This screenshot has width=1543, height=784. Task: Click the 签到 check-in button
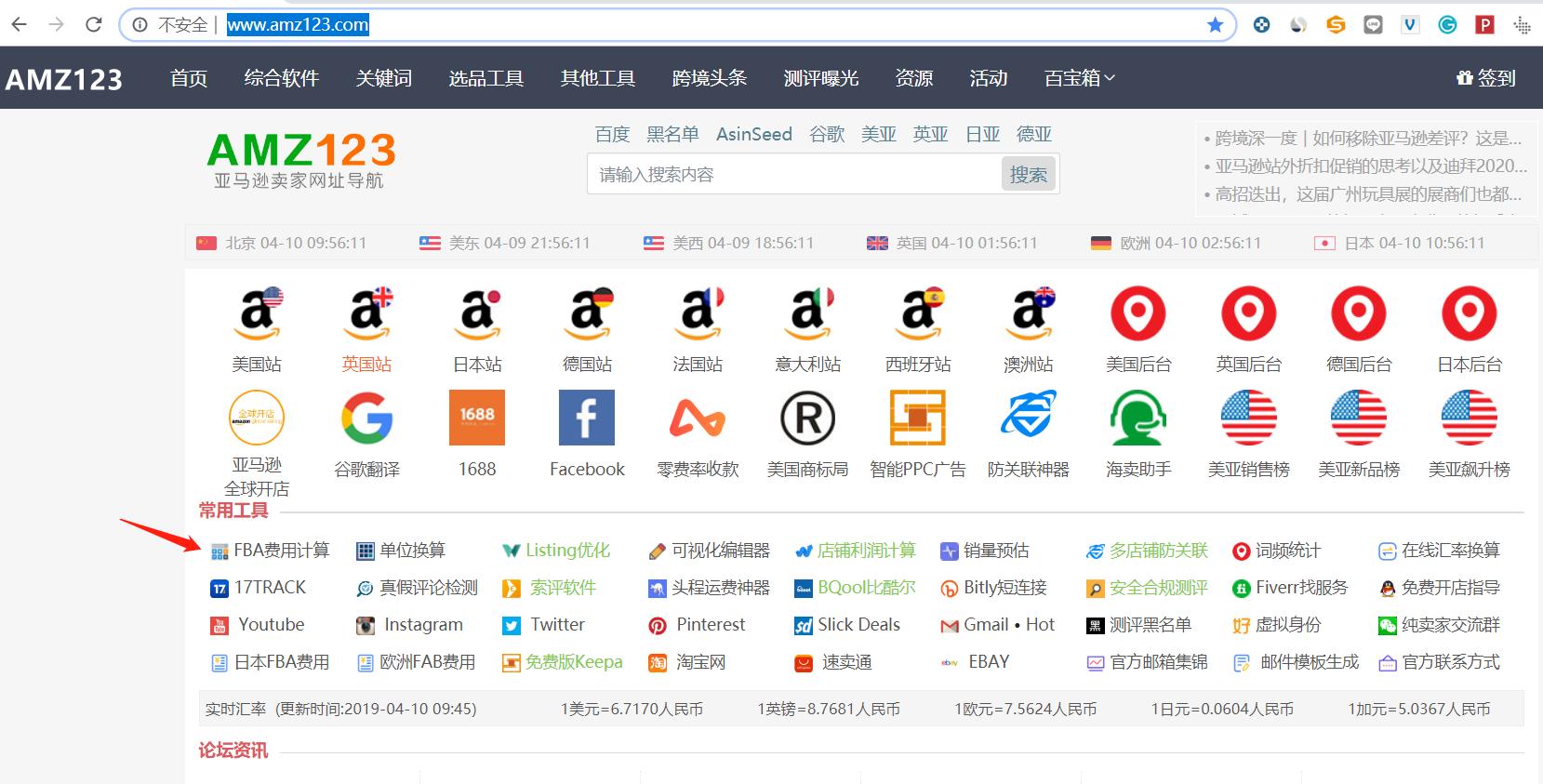1486,78
